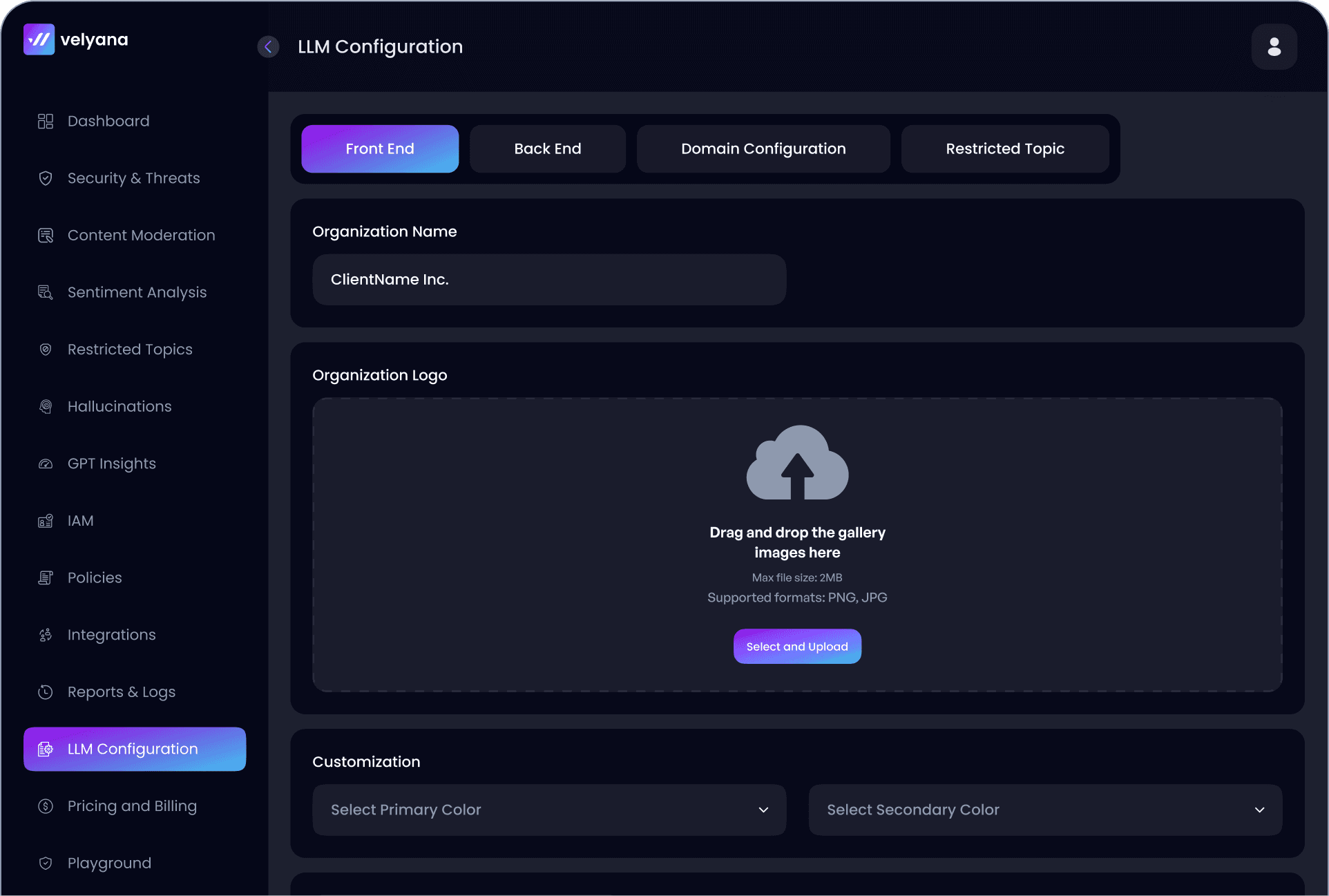Screen dimensions: 1329x896
Task: Click Supported formats: PNG, JPG text
Action: tap(797, 598)
